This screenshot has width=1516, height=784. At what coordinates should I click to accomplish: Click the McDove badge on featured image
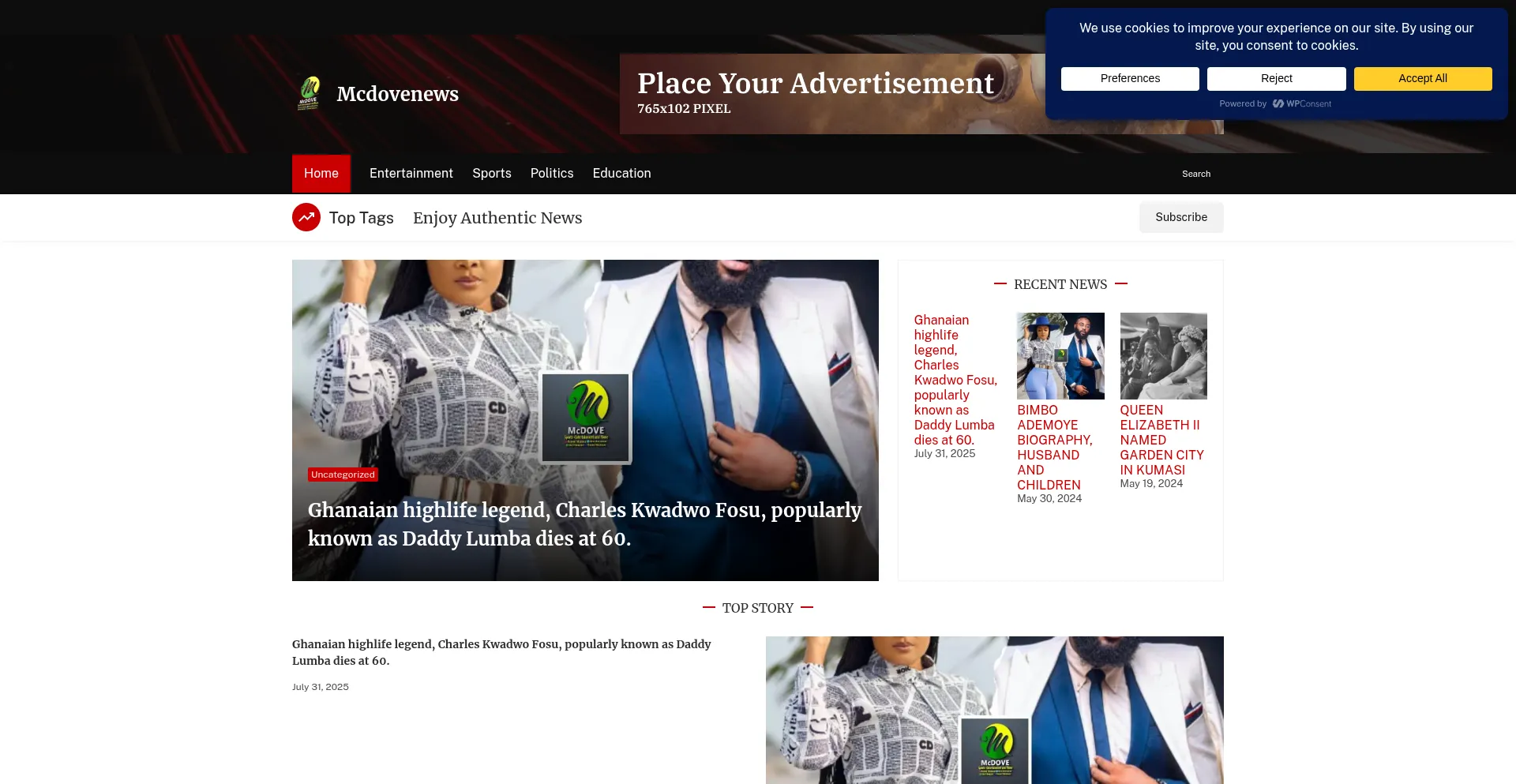(585, 418)
